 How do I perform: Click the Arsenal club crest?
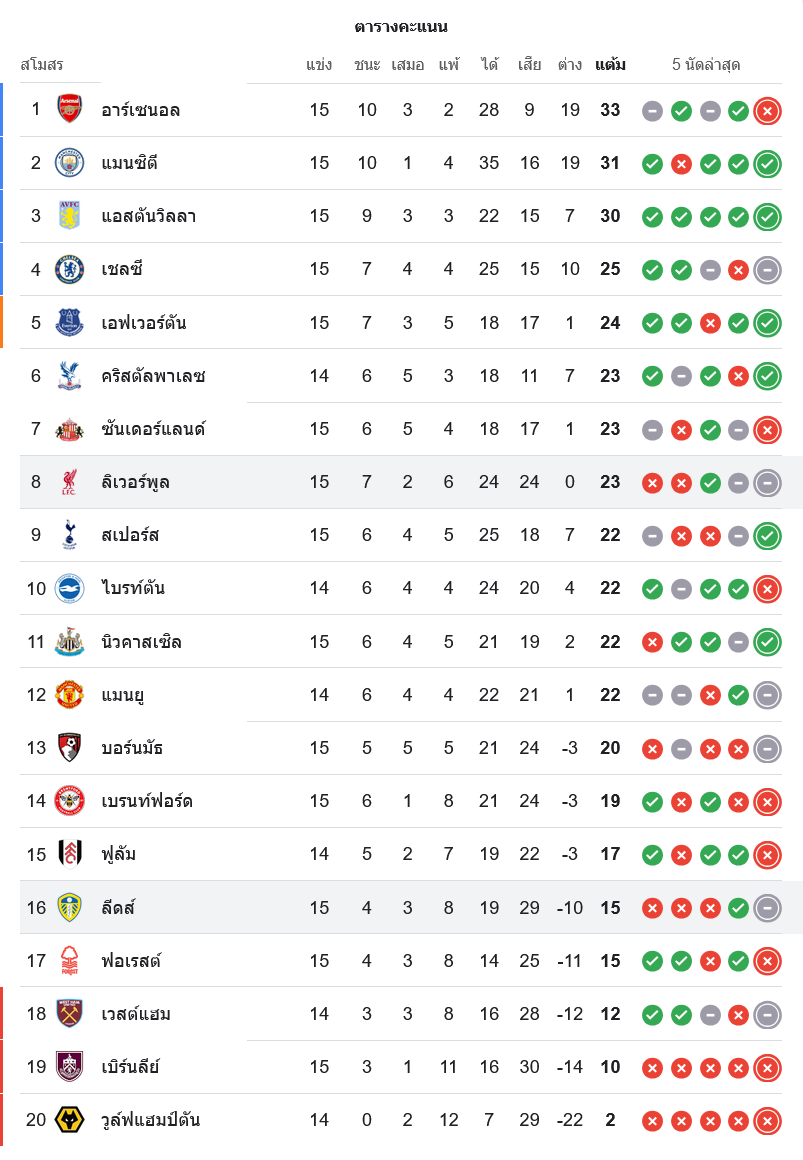(69, 110)
